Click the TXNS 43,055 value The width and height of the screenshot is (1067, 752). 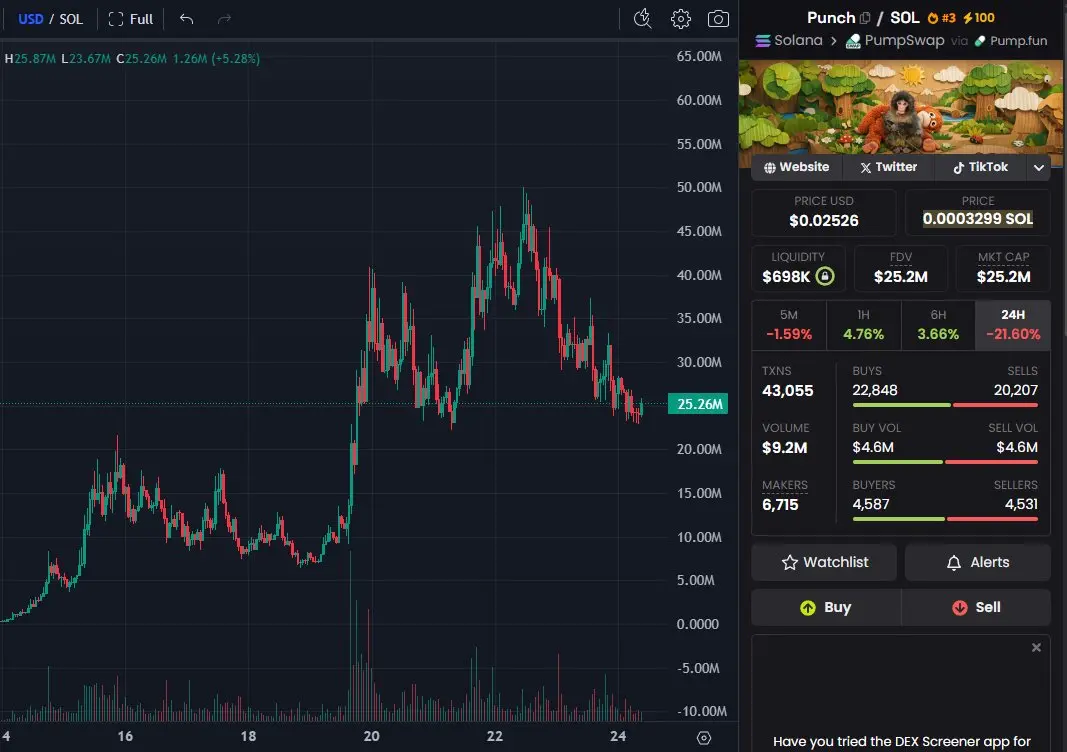coord(787,391)
